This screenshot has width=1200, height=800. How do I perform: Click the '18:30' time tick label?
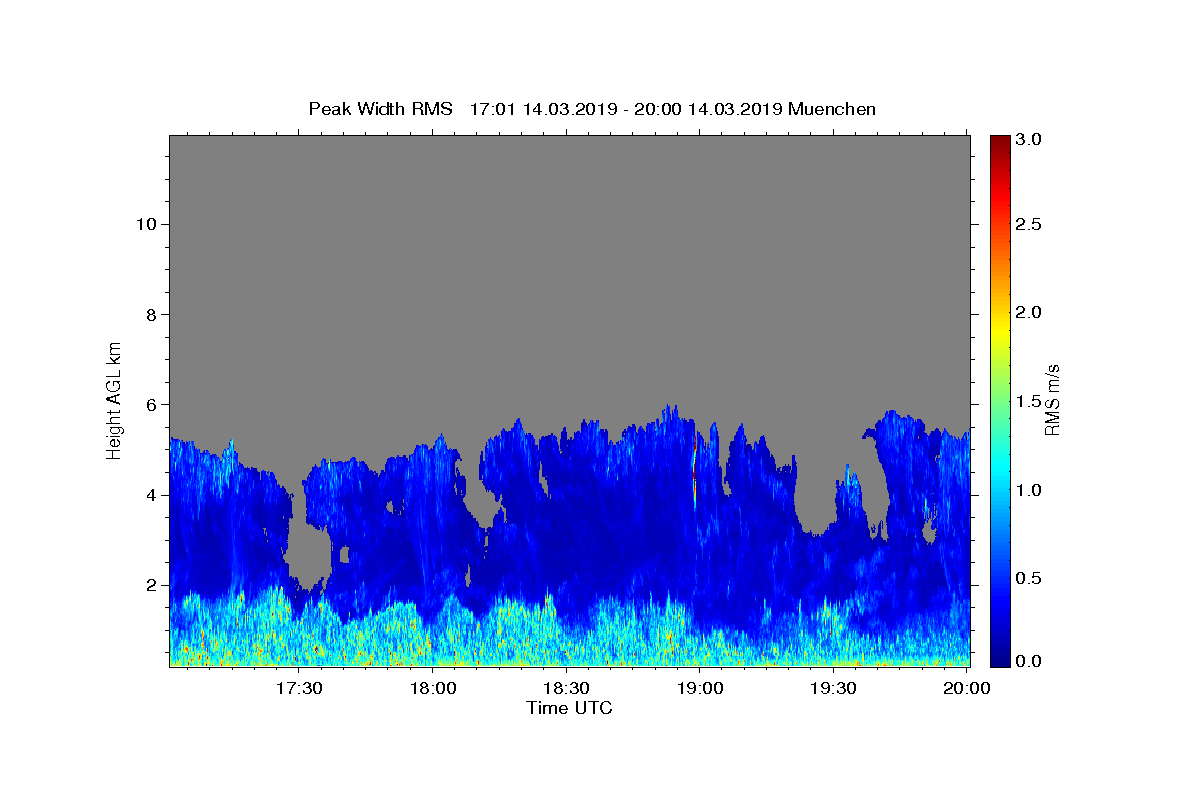coord(567,688)
